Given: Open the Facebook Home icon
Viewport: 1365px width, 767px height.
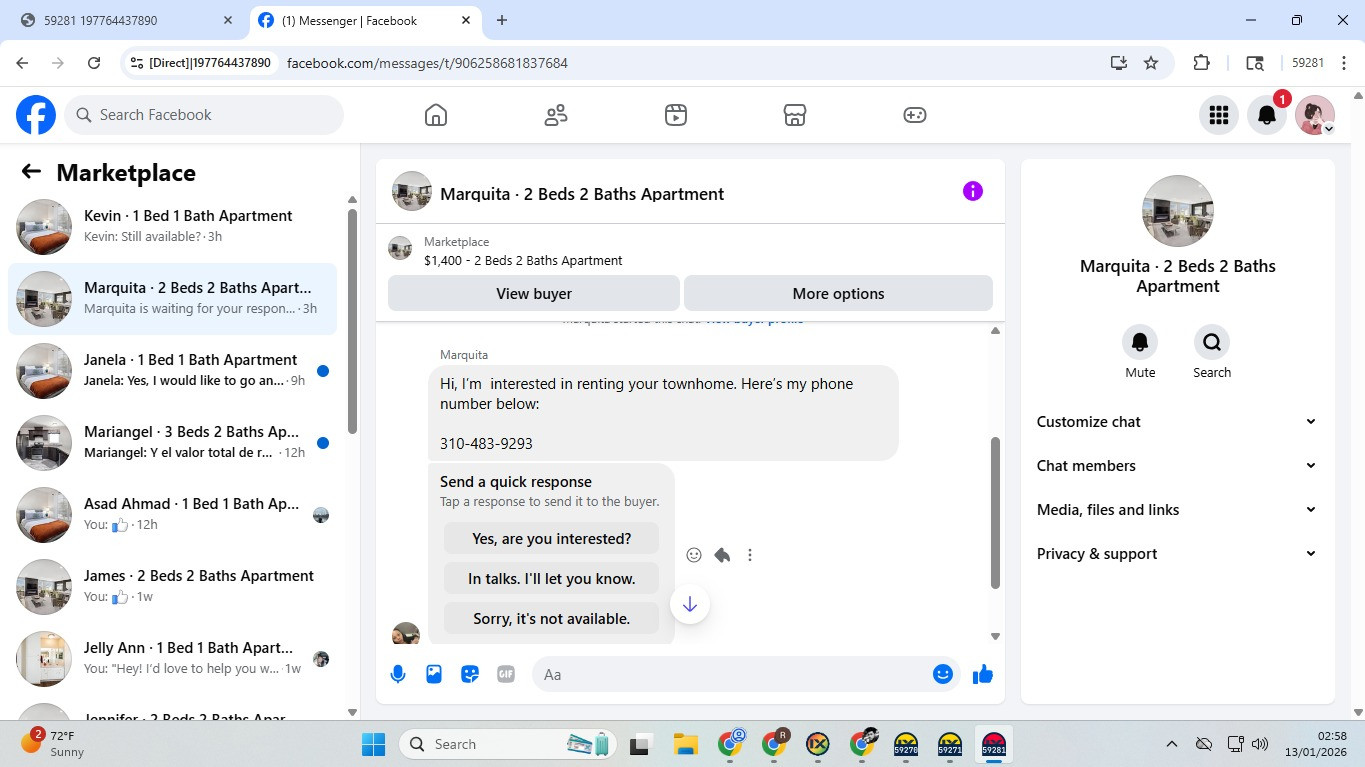Looking at the screenshot, I should pos(436,115).
